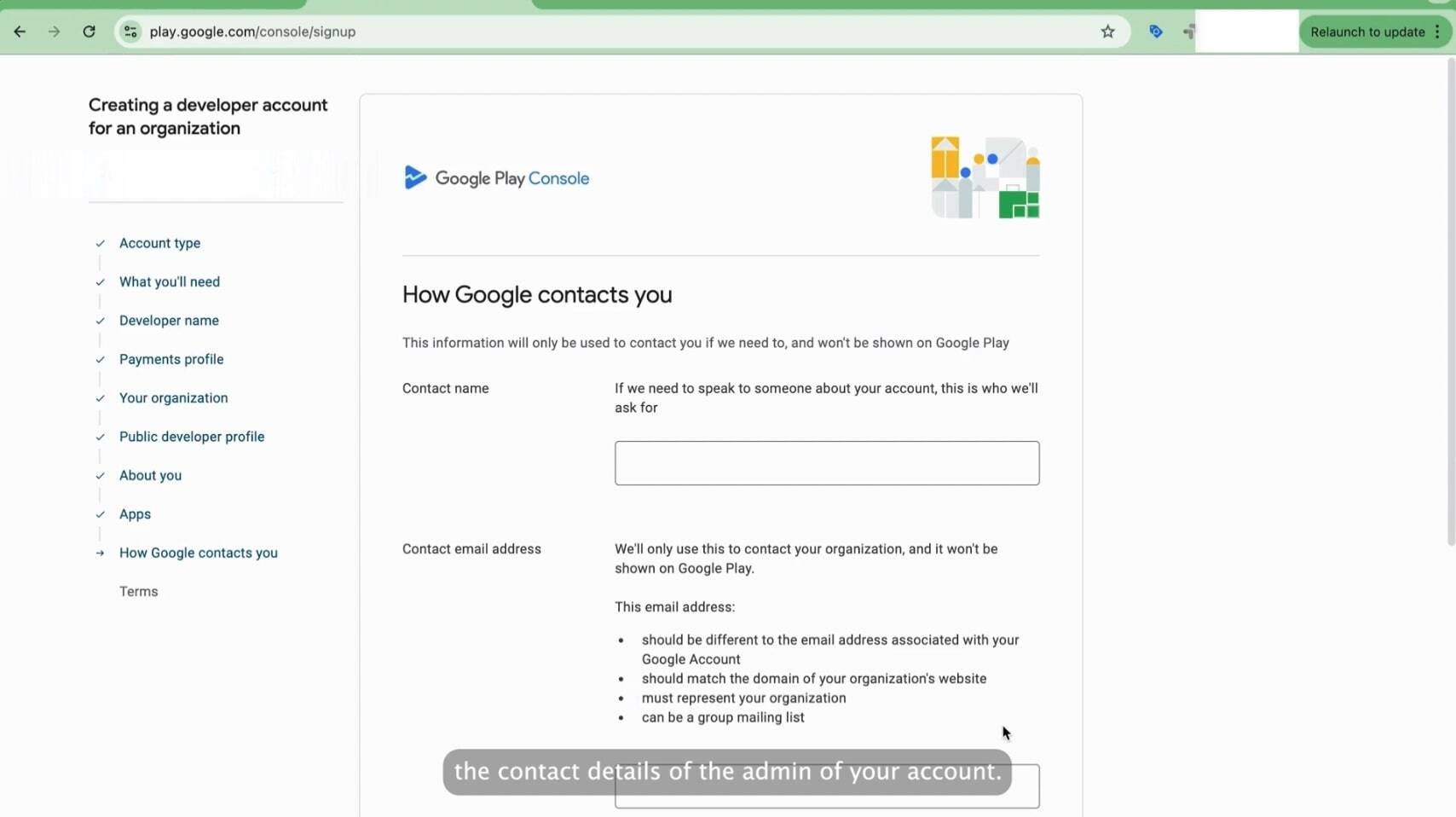Open the blue tag-shaped extension icon
The width and height of the screenshot is (1456, 817).
point(1154,32)
